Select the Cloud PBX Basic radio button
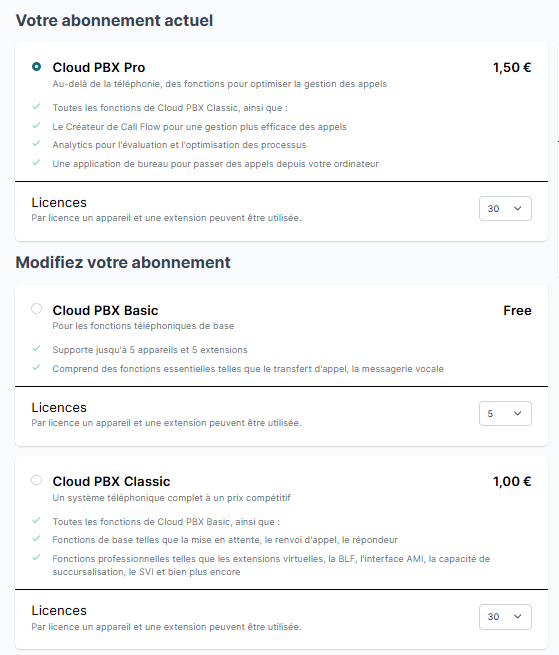 pos(36,309)
